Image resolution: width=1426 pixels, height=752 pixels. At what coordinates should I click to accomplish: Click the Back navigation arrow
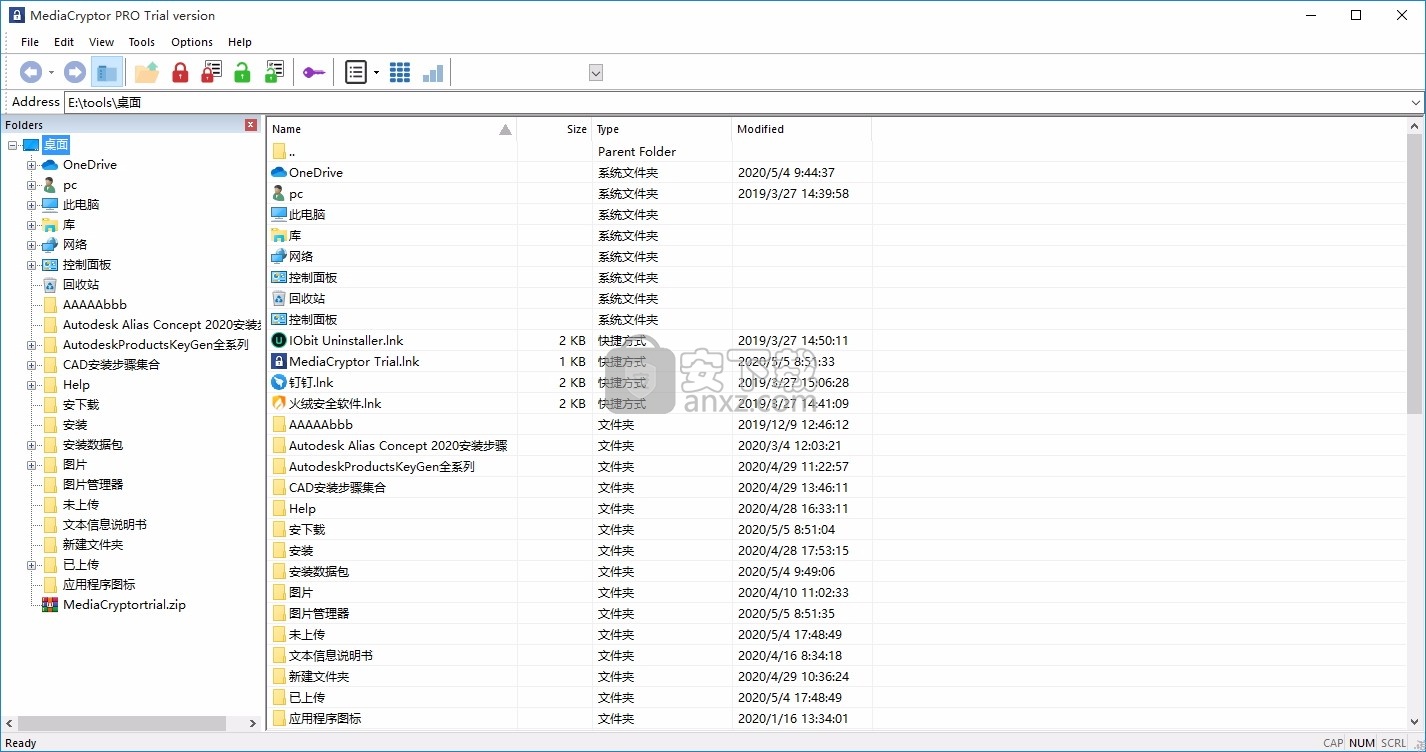31,72
